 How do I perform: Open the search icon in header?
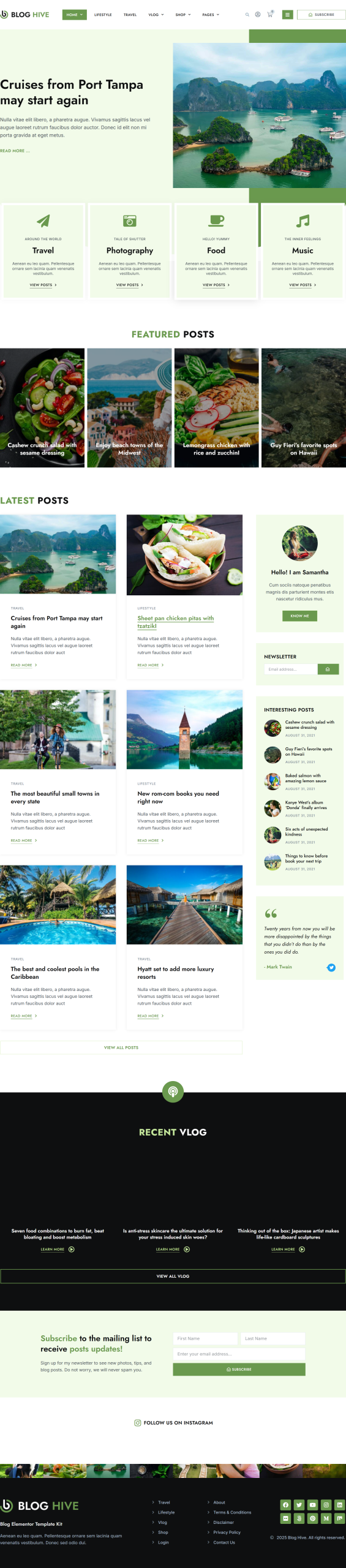[x=247, y=15]
